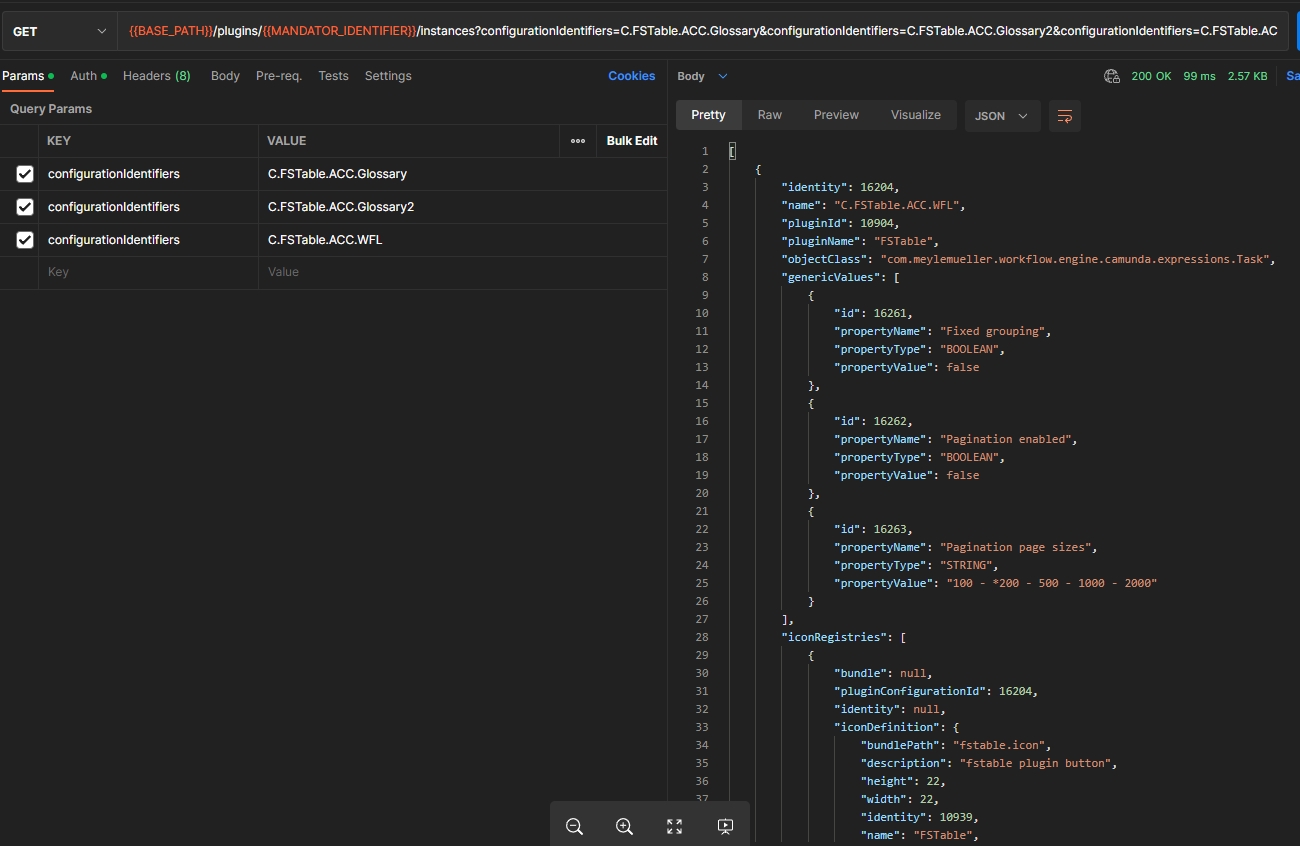Click the zoom out magnifier icon
Image resolution: width=1300 pixels, height=846 pixels.
574,826
